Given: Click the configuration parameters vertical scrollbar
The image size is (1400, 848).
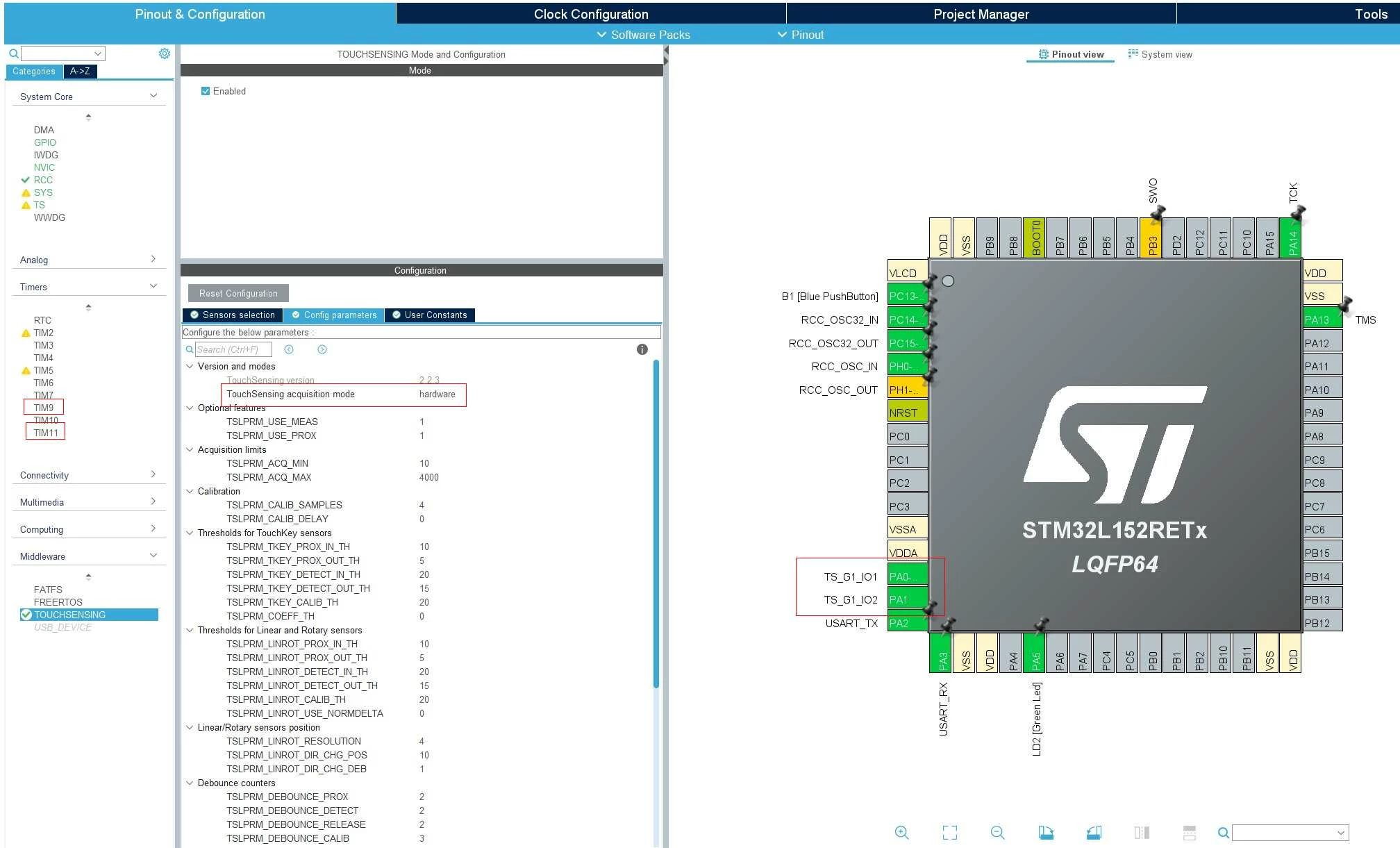Looking at the screenshot, I should (x=656, y=524).
